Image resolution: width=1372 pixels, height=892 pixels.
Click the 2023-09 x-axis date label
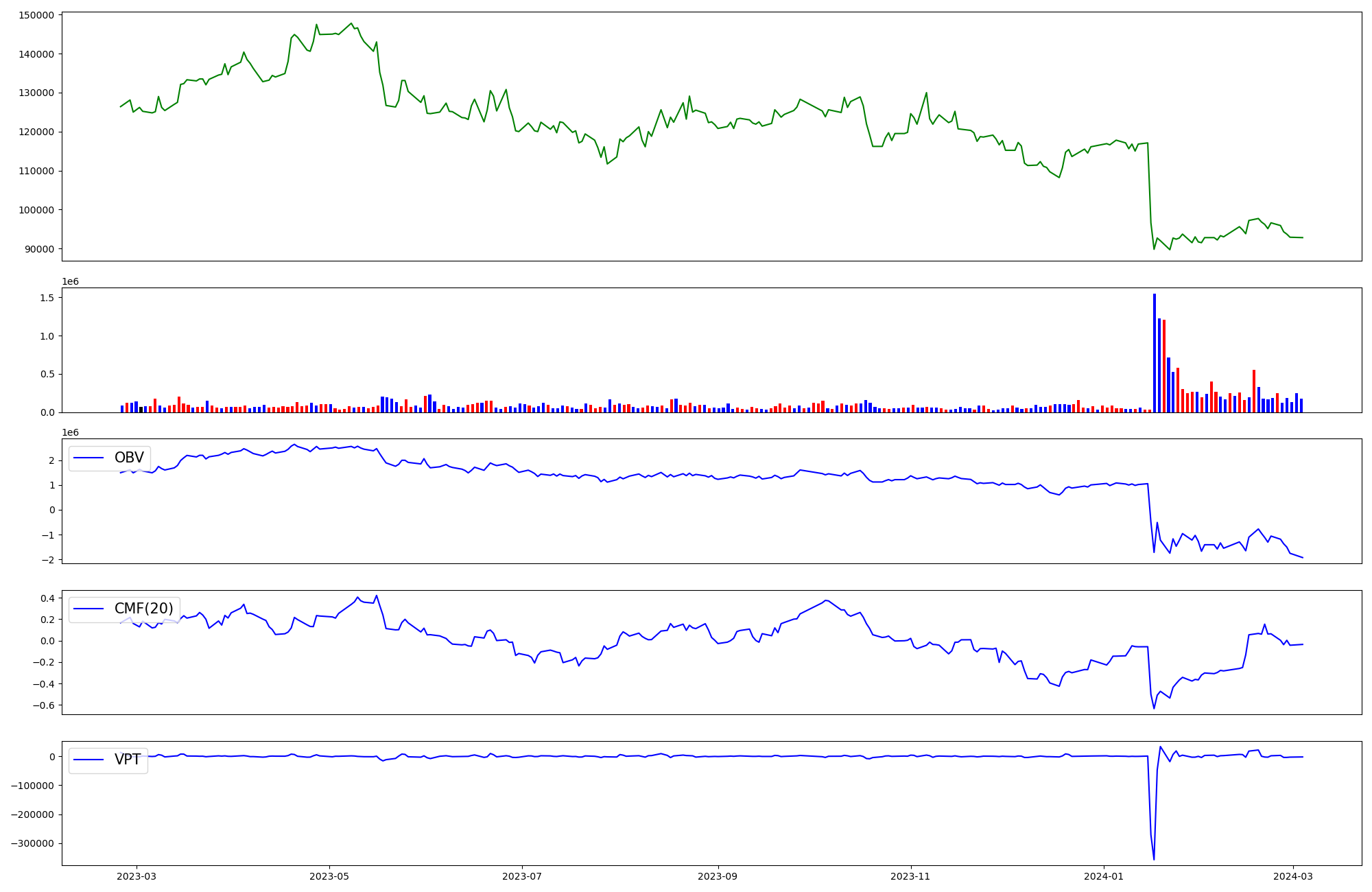(718, 876)
